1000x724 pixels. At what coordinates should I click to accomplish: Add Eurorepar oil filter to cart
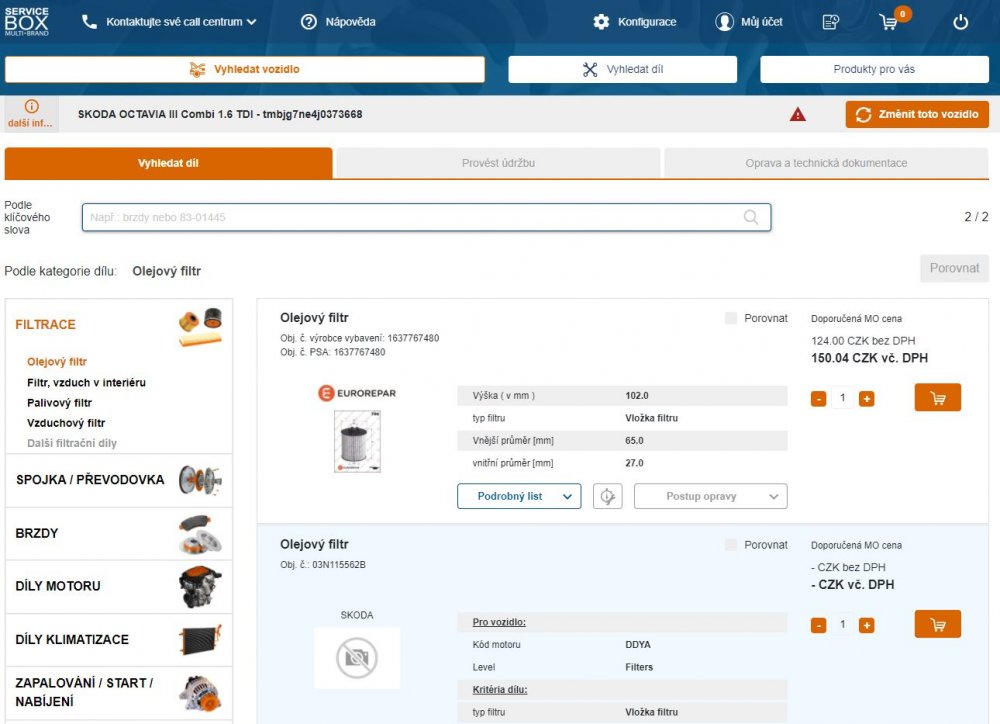click(937, 398)
